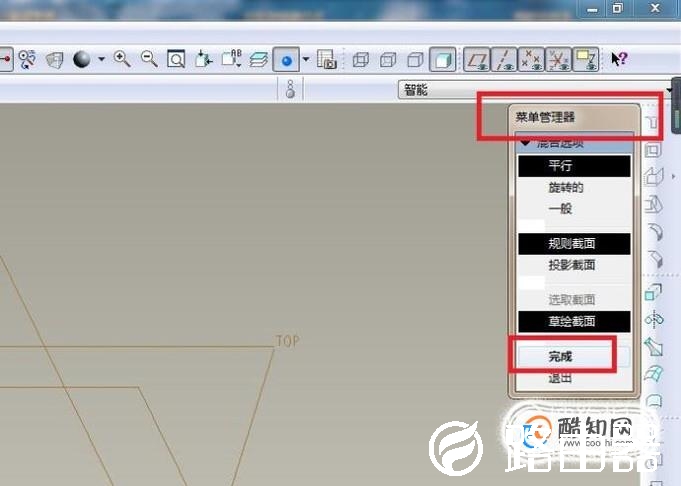Click the 菜单管理器 title bar
Viewport: 681px width, 486px height.
[574, 117]
